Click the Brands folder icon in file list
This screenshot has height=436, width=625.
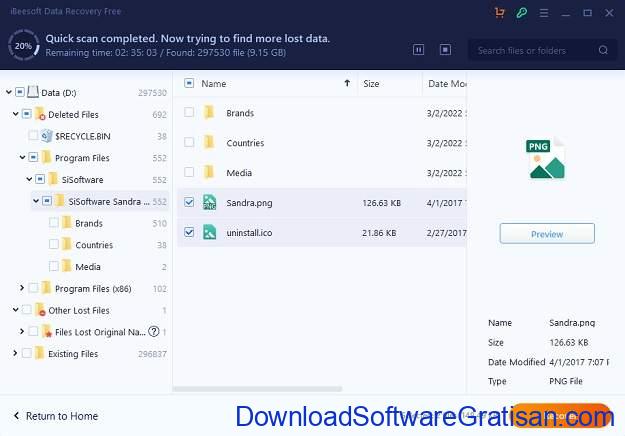pyautogui.click(x=209, y=113)
